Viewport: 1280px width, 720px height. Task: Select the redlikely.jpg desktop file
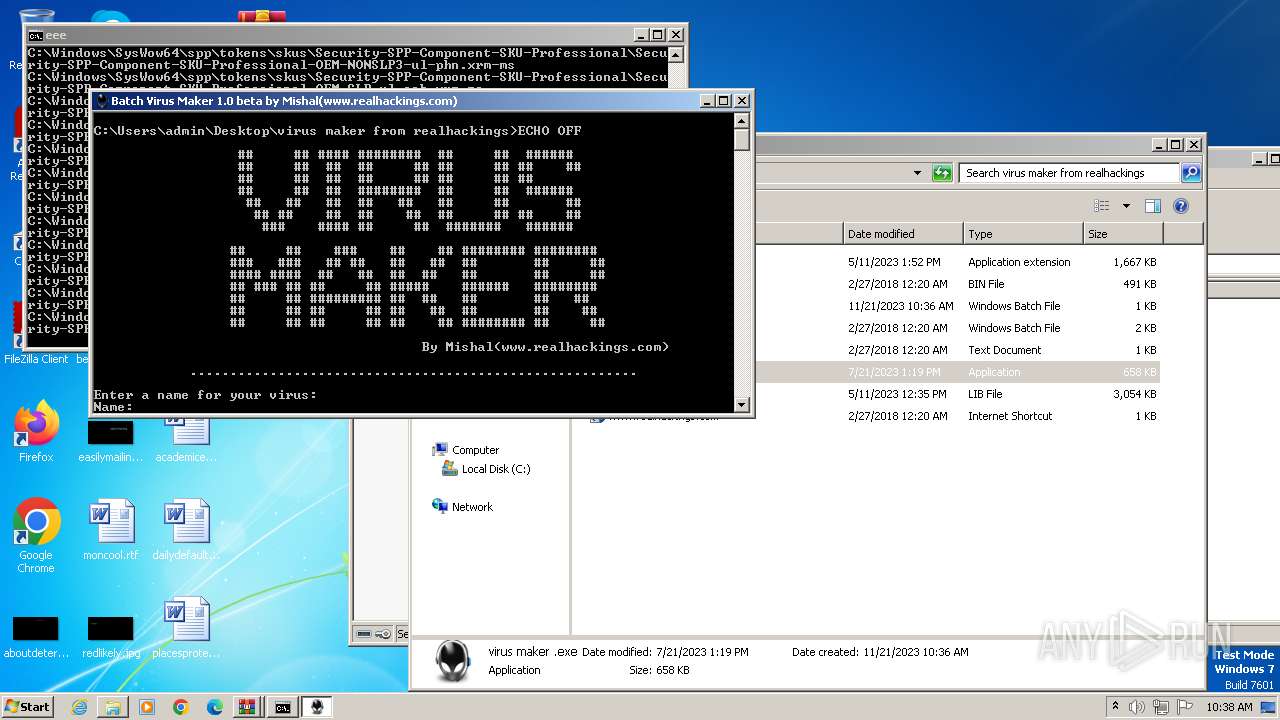coord(110,636)
